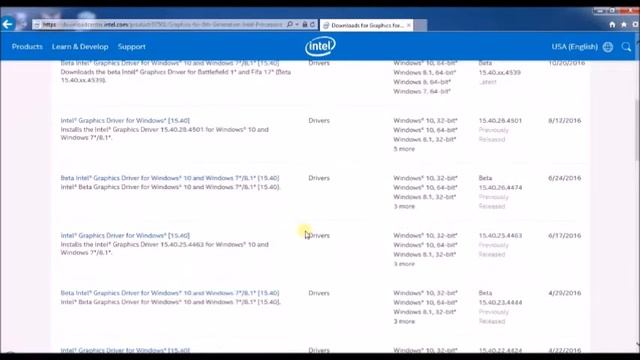Select the Downloads for Graphics tab
This screenshot has width=640, height=360.
click(366, 25)
